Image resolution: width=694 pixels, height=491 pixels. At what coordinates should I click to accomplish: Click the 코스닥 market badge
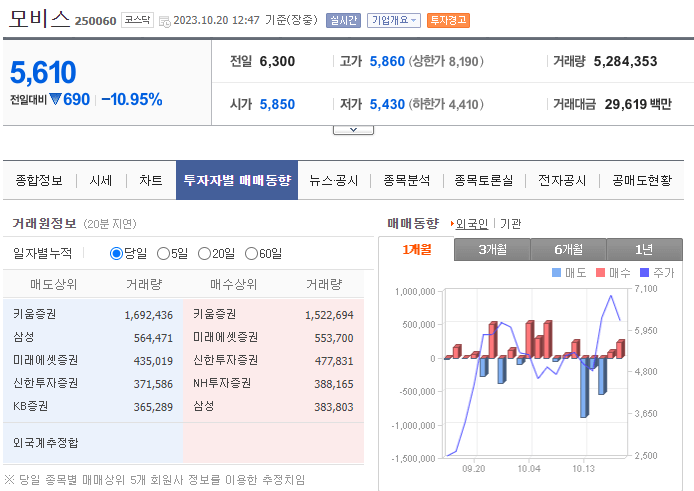point(137,20)
